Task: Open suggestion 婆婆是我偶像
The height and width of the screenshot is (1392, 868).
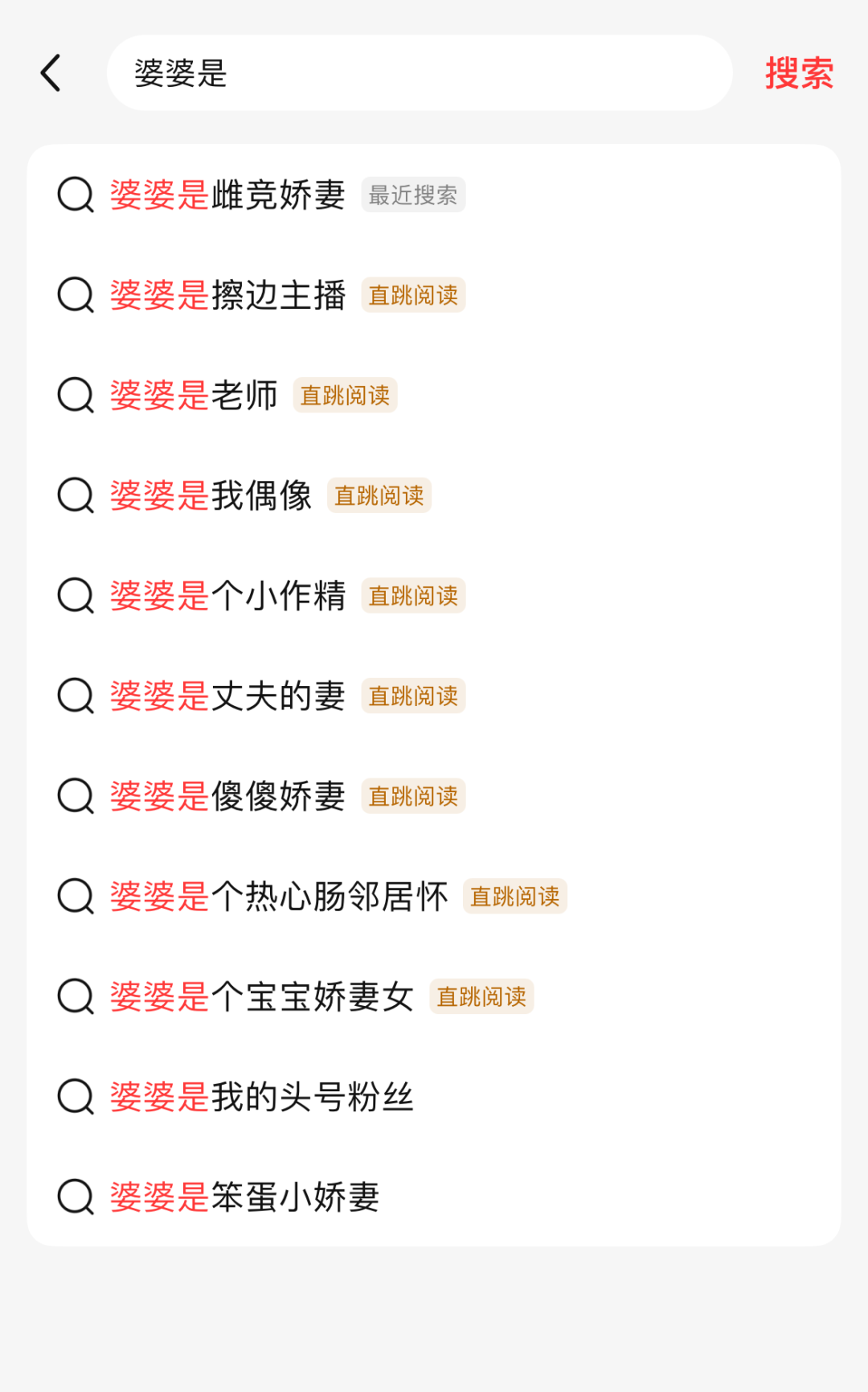Action: 211,495
